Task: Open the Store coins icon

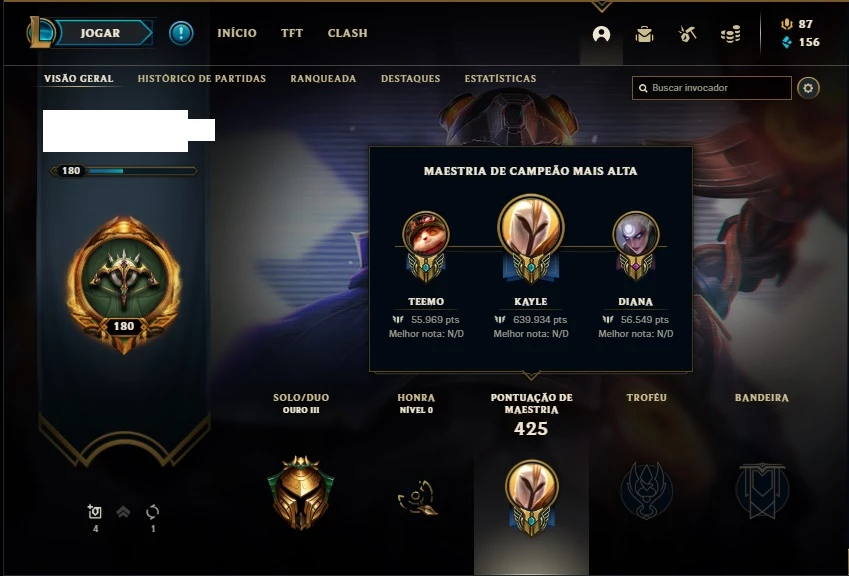Action: click(x=730, y=35)
